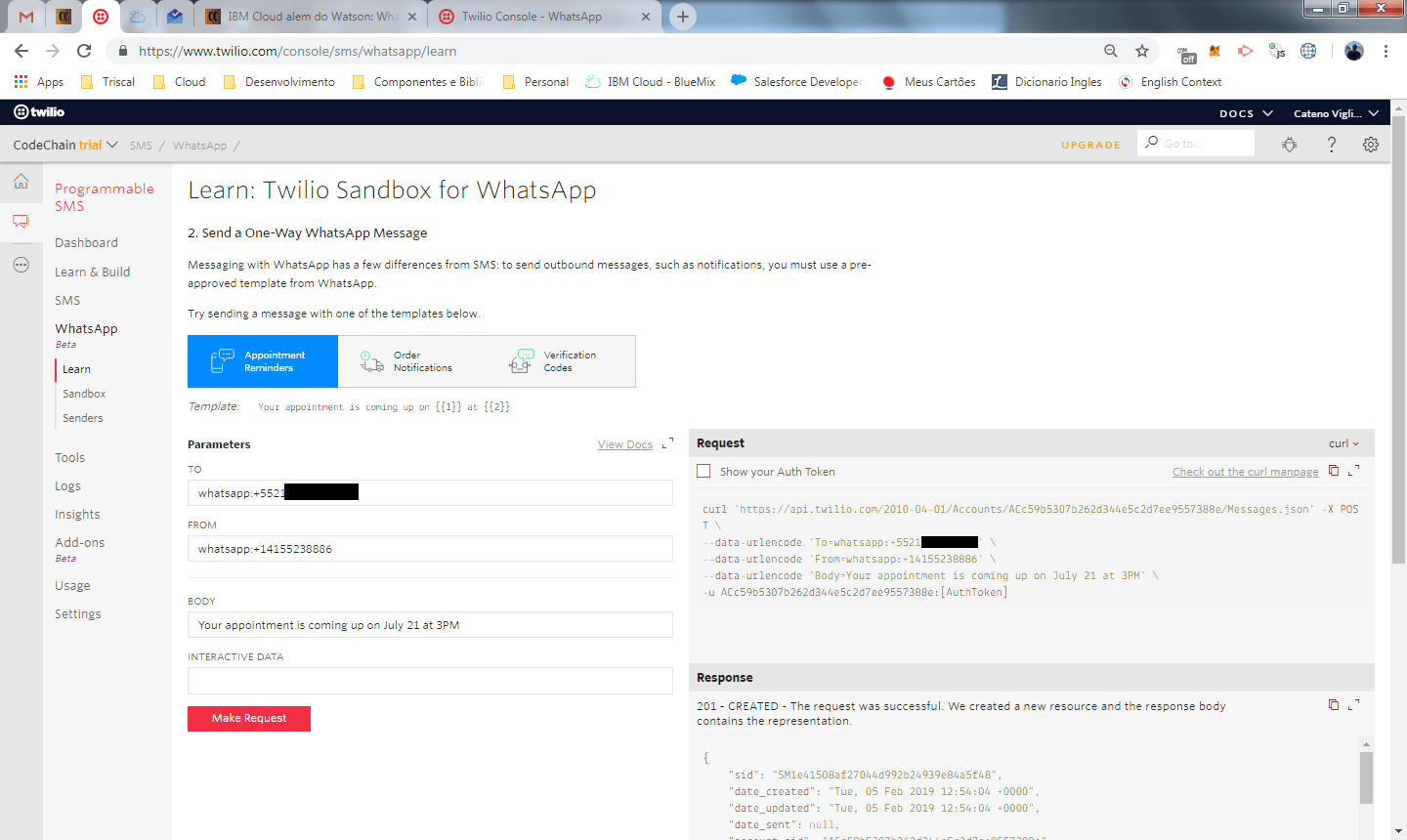
Task: Click the FROM whatsapp number field
Action: point(430,549)
